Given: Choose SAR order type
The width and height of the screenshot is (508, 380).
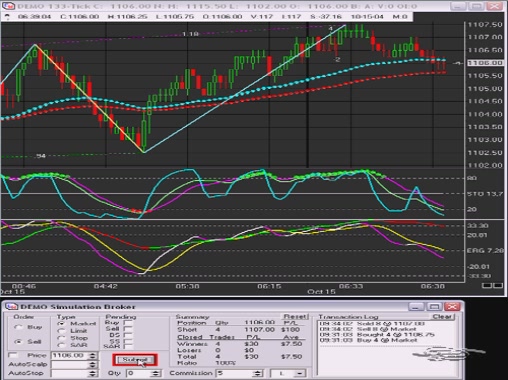Looking at the screenshot, I should [61, 345].
